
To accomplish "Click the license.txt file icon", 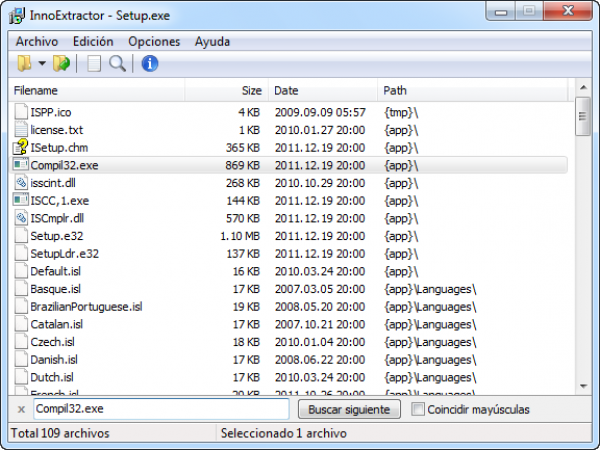I will [x=21, y=129].
